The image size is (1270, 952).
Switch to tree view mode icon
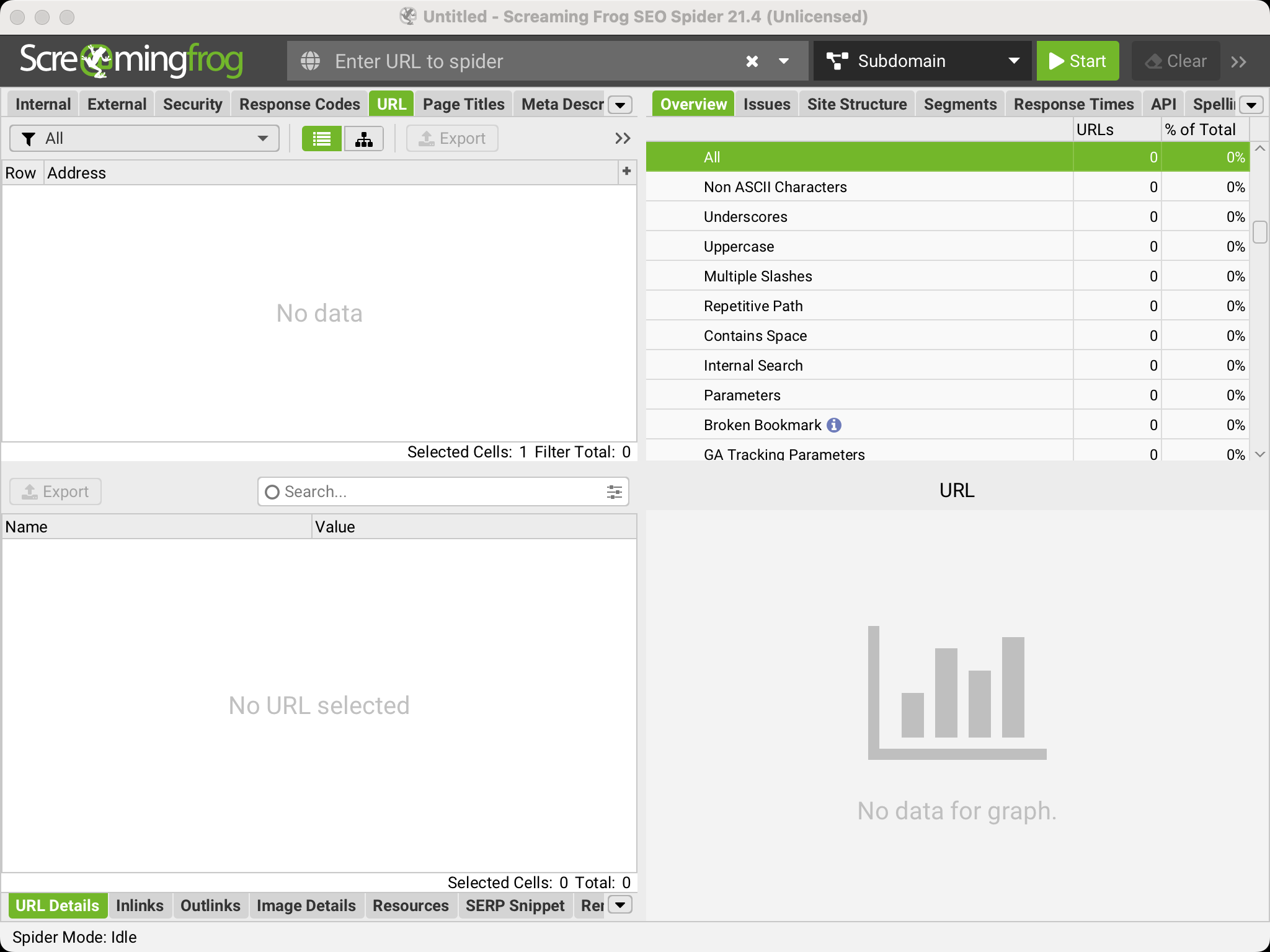coord(364,138)
